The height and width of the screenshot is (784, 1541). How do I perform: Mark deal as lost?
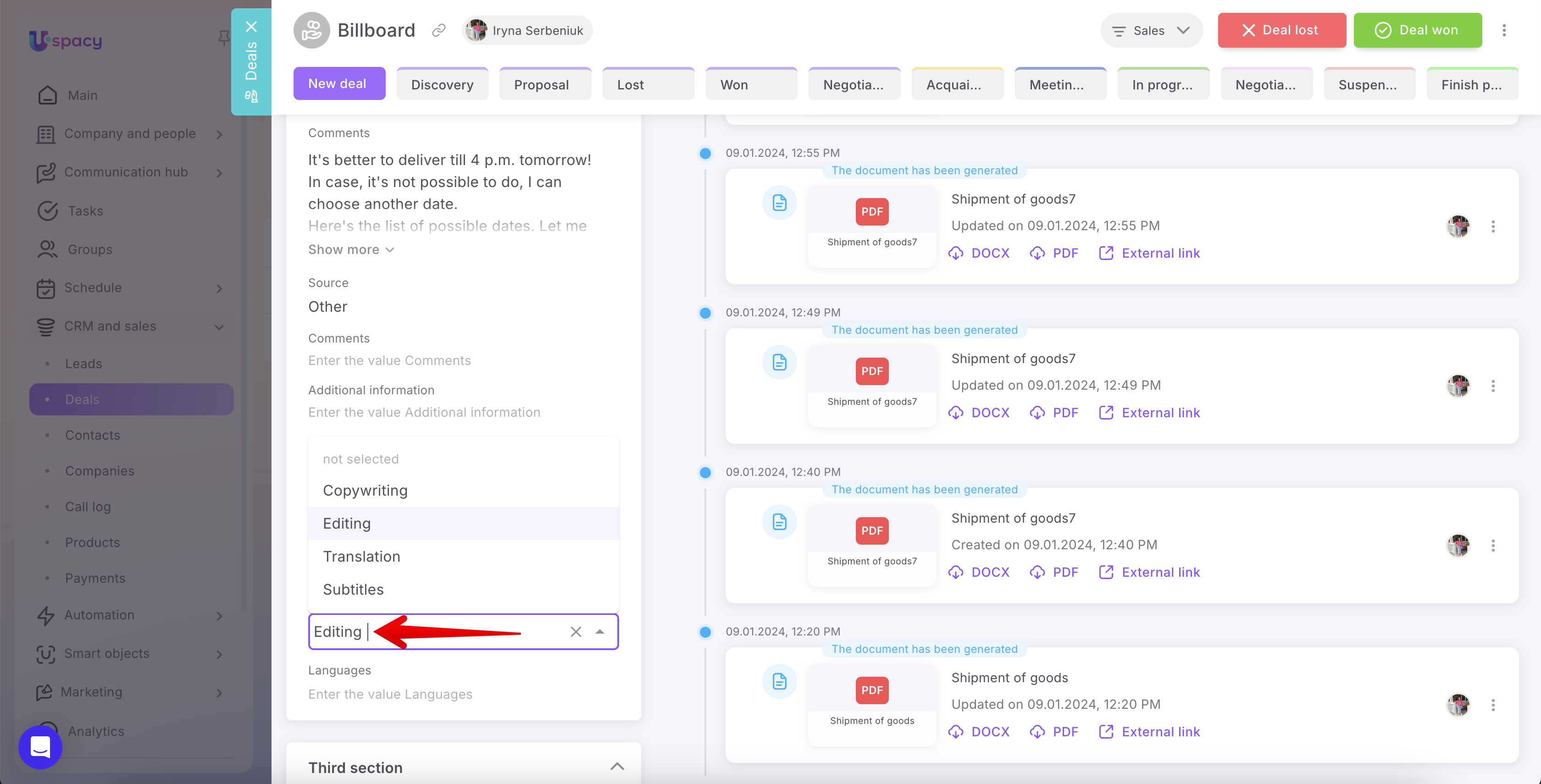[1282, 31]
